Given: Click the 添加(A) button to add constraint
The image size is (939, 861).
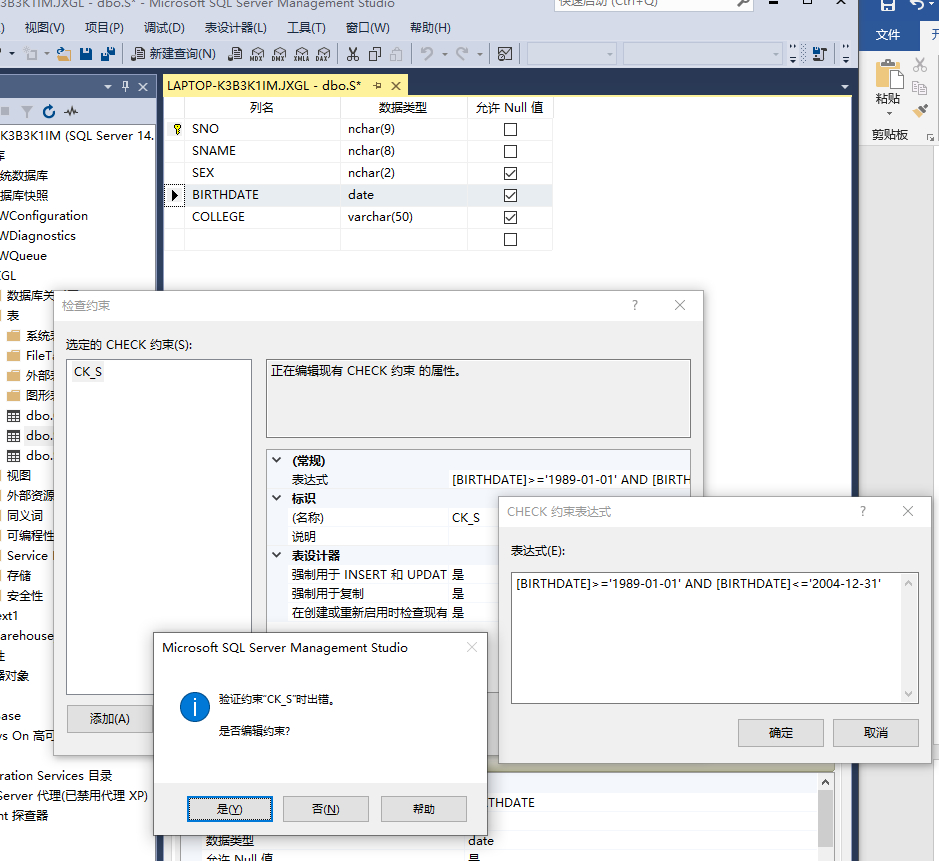Looking at the screenshot, I should click(110, 718).
